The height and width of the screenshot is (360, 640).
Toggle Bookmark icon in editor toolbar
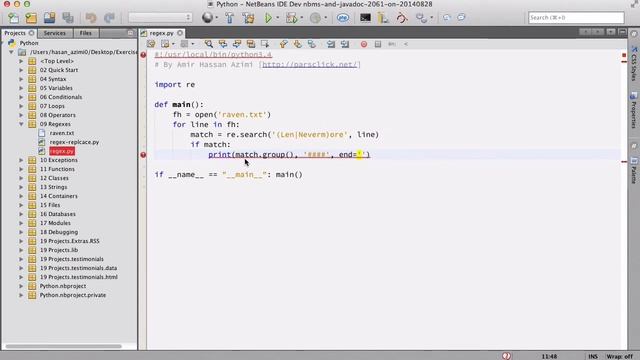coord(312,44)
